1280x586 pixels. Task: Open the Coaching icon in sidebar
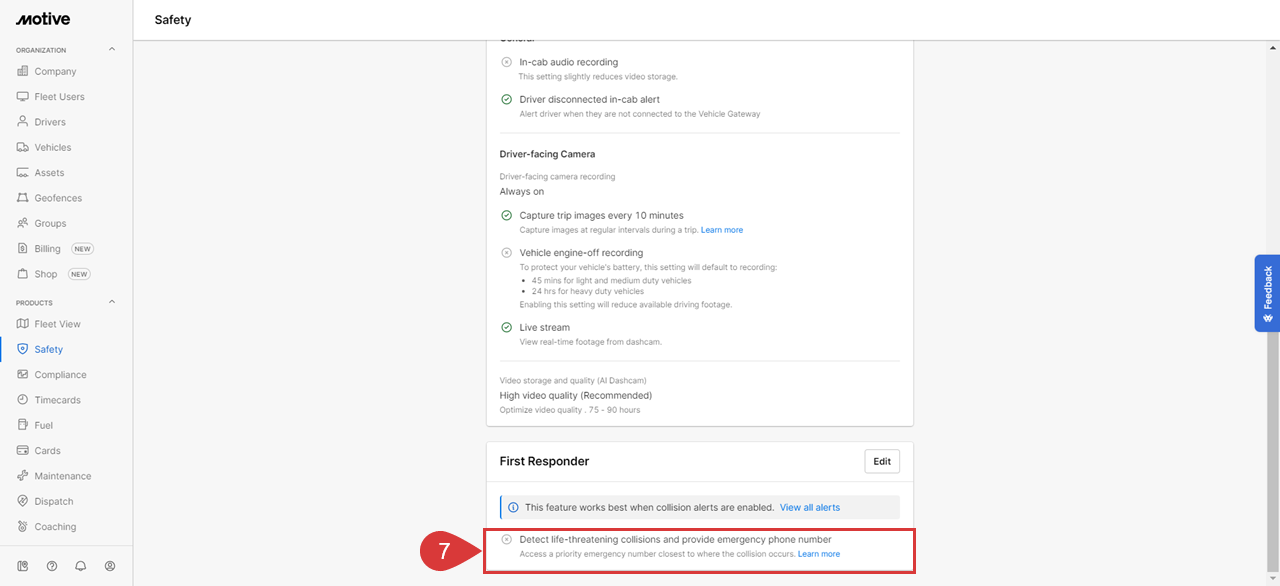pos(23,527)
